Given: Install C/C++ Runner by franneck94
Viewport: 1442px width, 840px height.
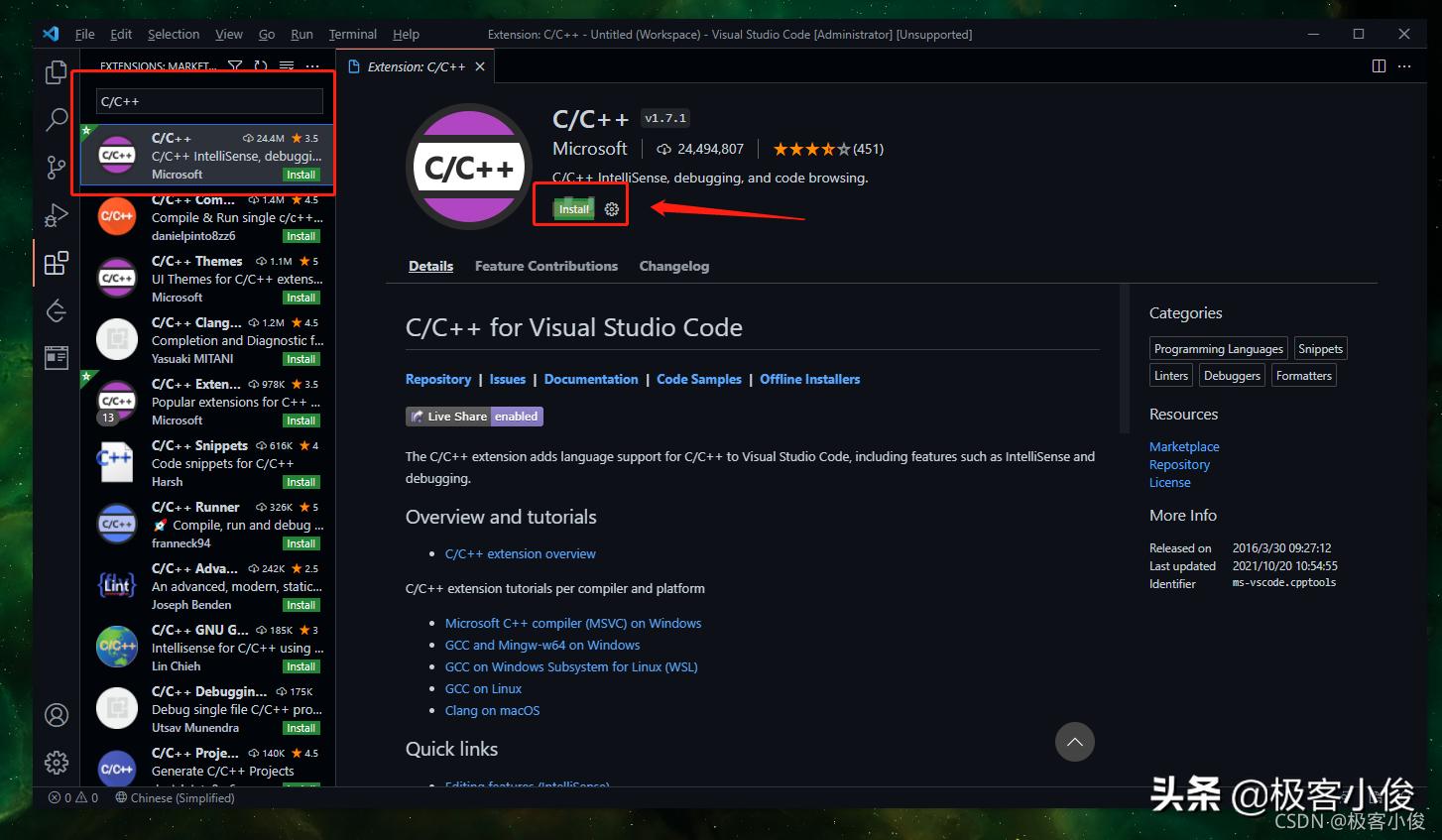Looking at the screenshot, I should point(301,543).
